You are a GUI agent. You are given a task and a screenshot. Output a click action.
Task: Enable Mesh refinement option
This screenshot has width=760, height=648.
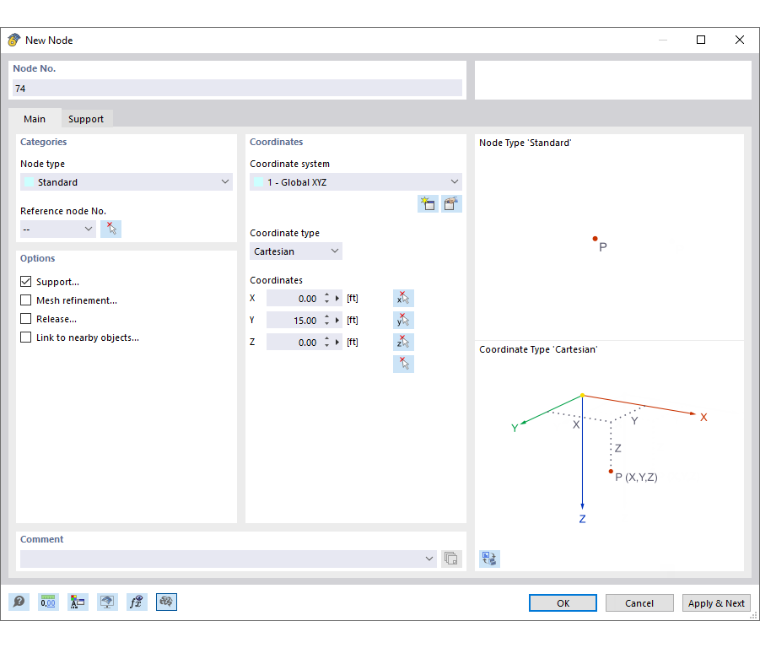point(26,300)
